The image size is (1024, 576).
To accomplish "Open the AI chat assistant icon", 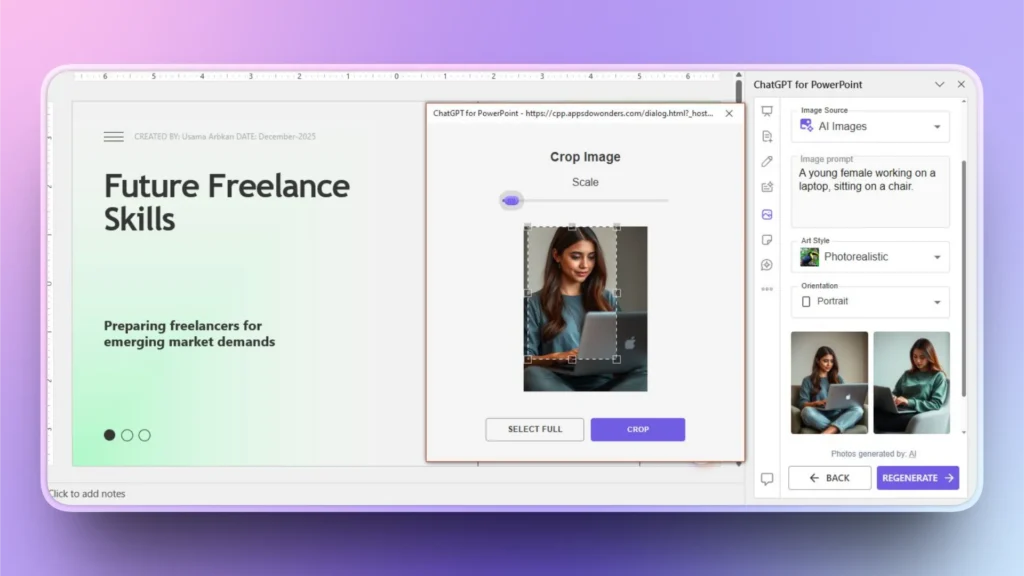I will click(x=767, y=263).
